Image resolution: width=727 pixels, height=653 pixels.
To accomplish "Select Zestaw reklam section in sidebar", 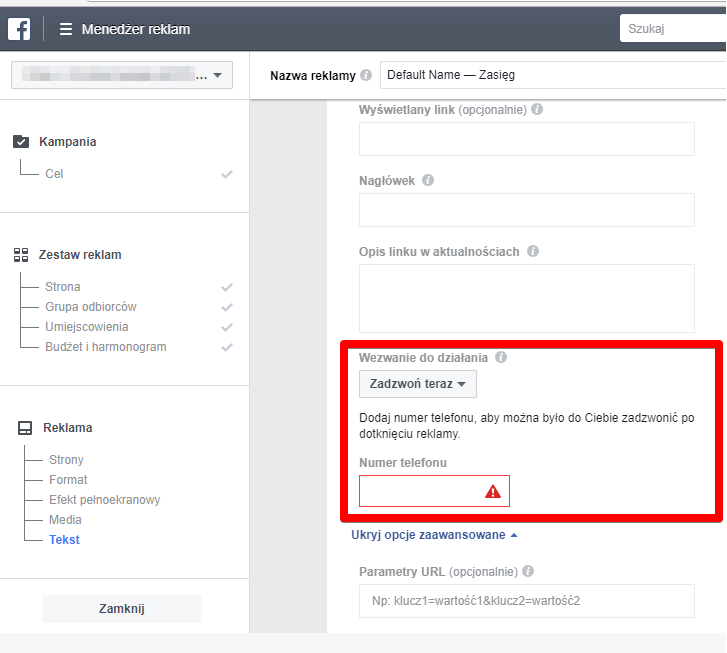I will 80,255.
